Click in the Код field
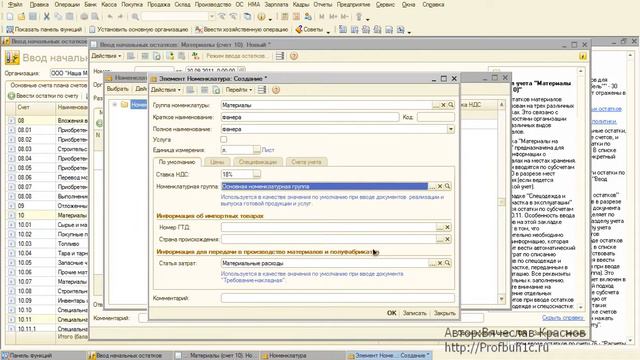This screenshot has height=360, width=640. [436, 117]
